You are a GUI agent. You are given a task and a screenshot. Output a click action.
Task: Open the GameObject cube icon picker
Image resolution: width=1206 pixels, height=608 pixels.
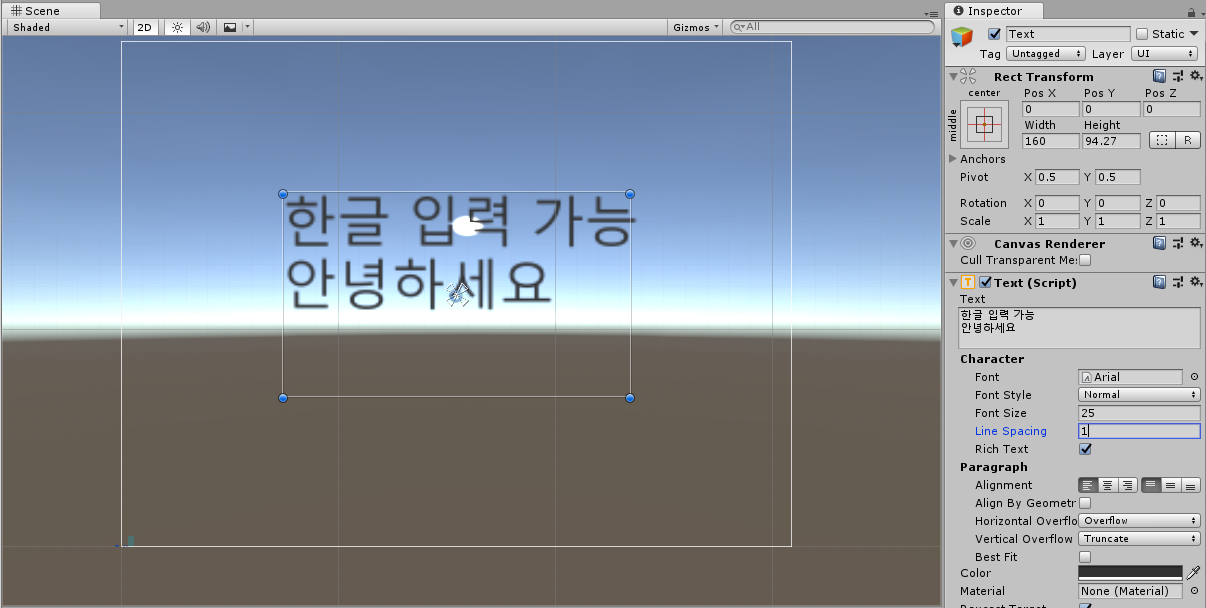962,37
